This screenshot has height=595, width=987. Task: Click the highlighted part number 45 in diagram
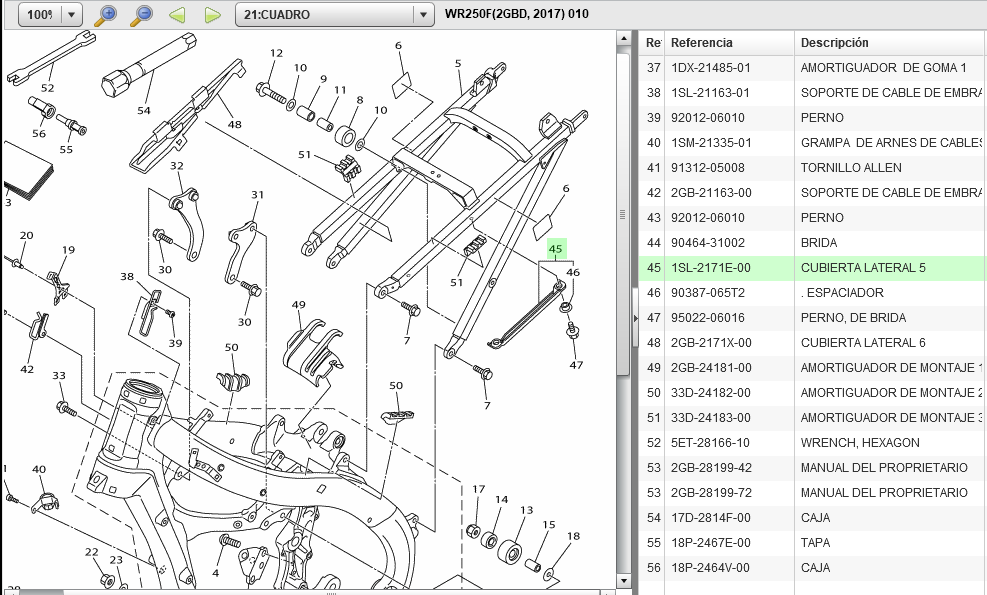[556, 249]
